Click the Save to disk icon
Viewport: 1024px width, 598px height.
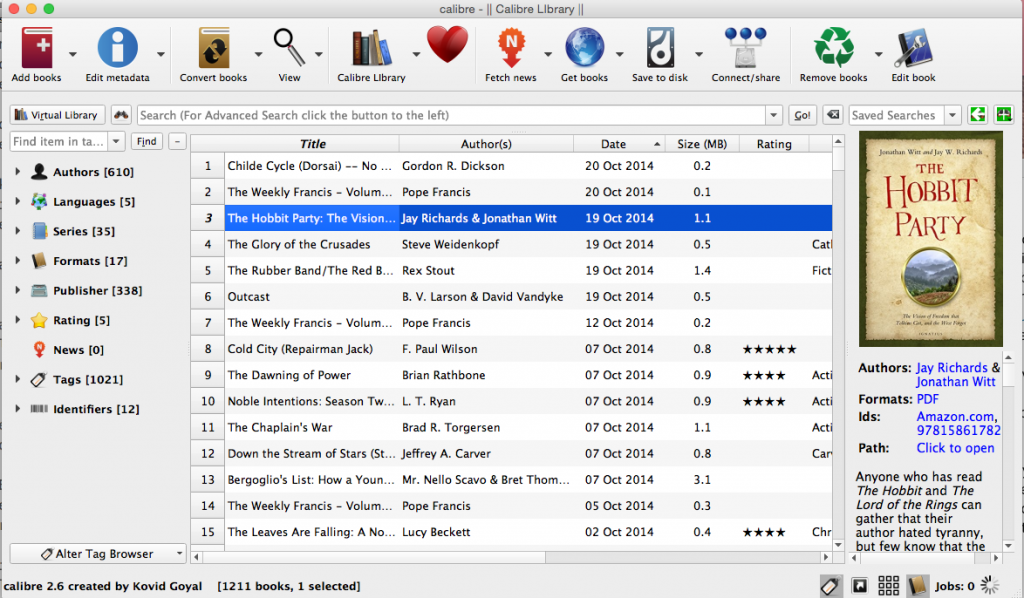pyautogui.click(x=660, y=48)
